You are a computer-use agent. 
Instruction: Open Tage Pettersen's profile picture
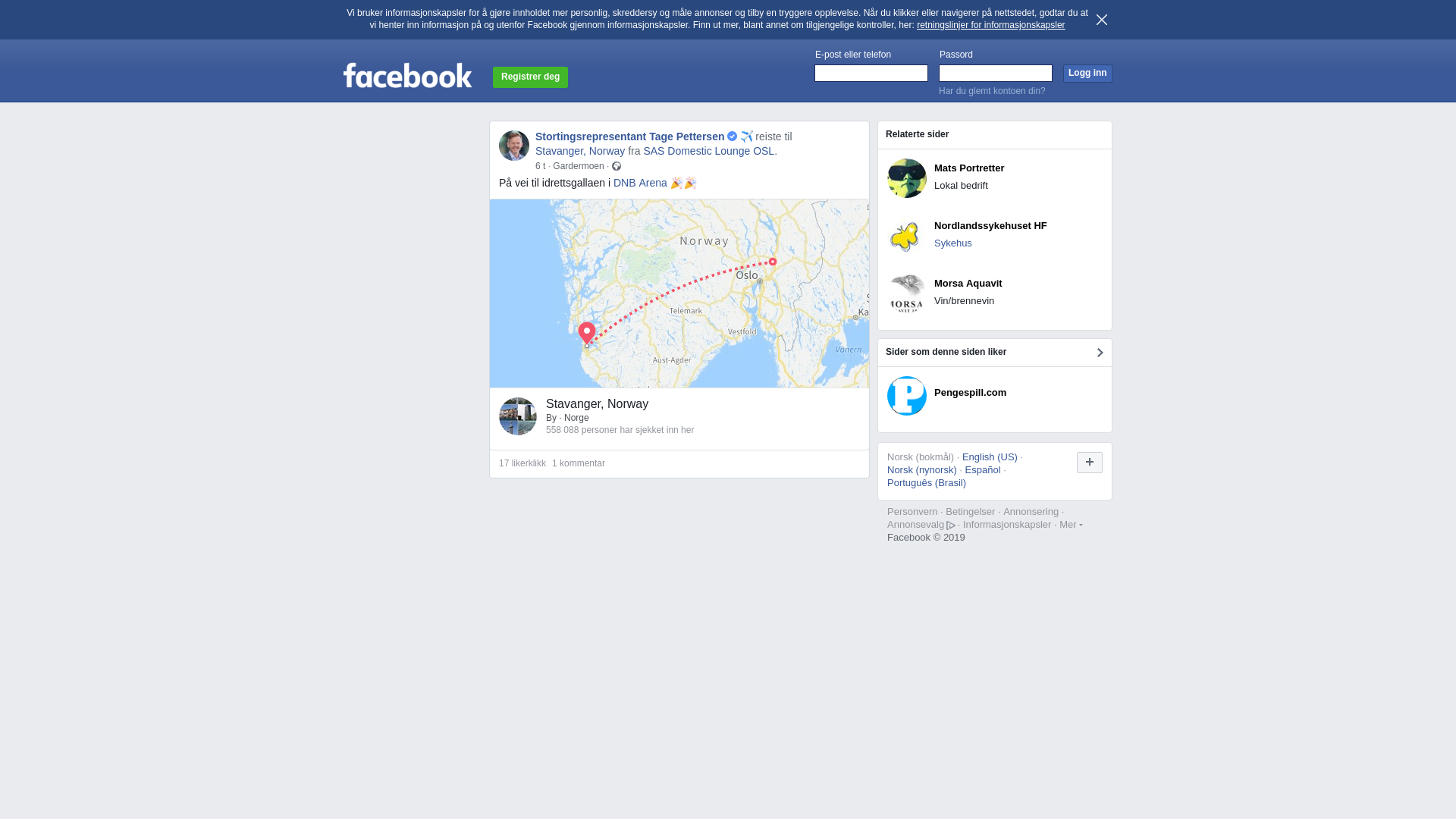[514, 146]
